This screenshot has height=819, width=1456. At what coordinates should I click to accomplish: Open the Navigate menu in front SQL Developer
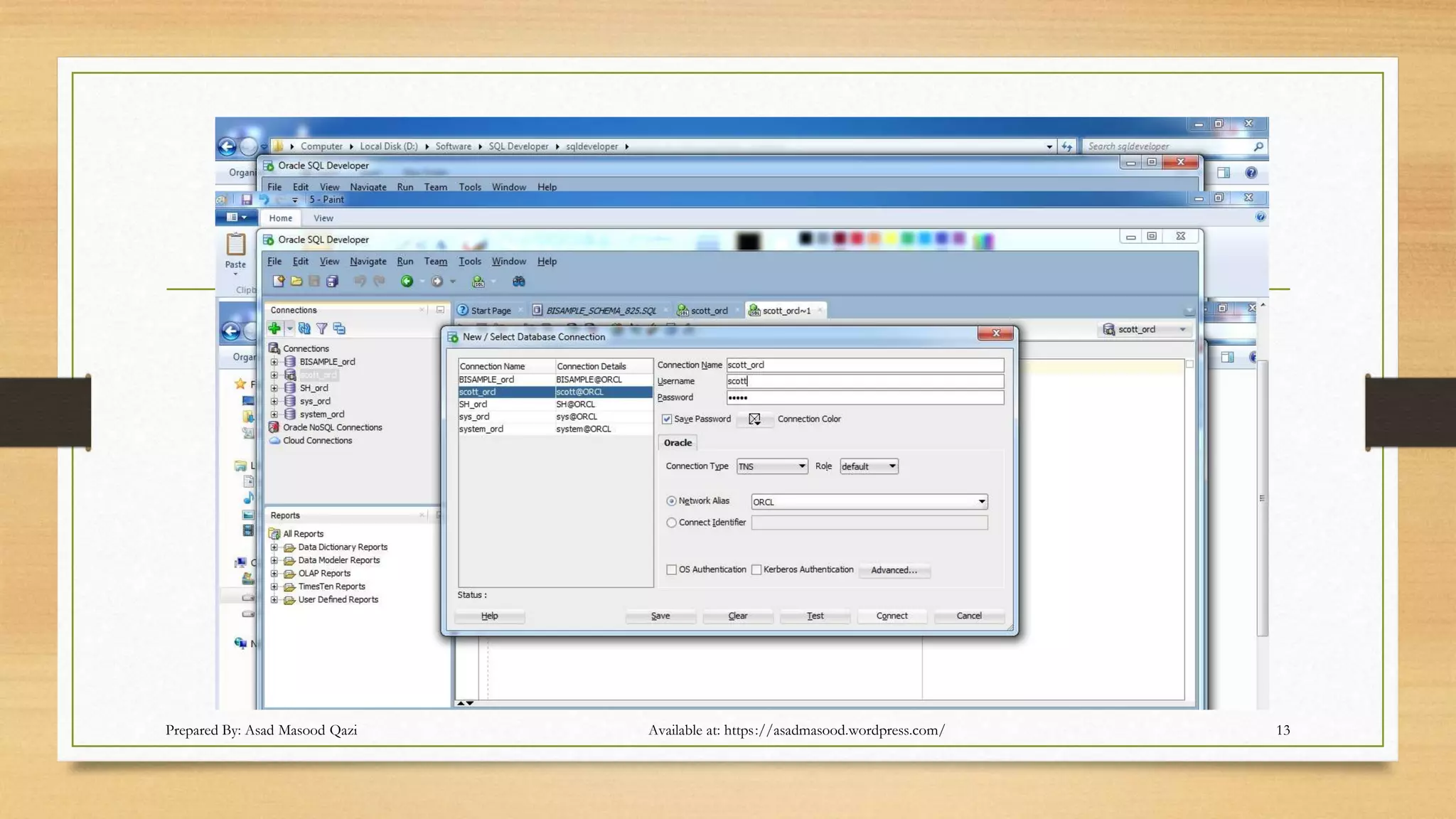368,262
